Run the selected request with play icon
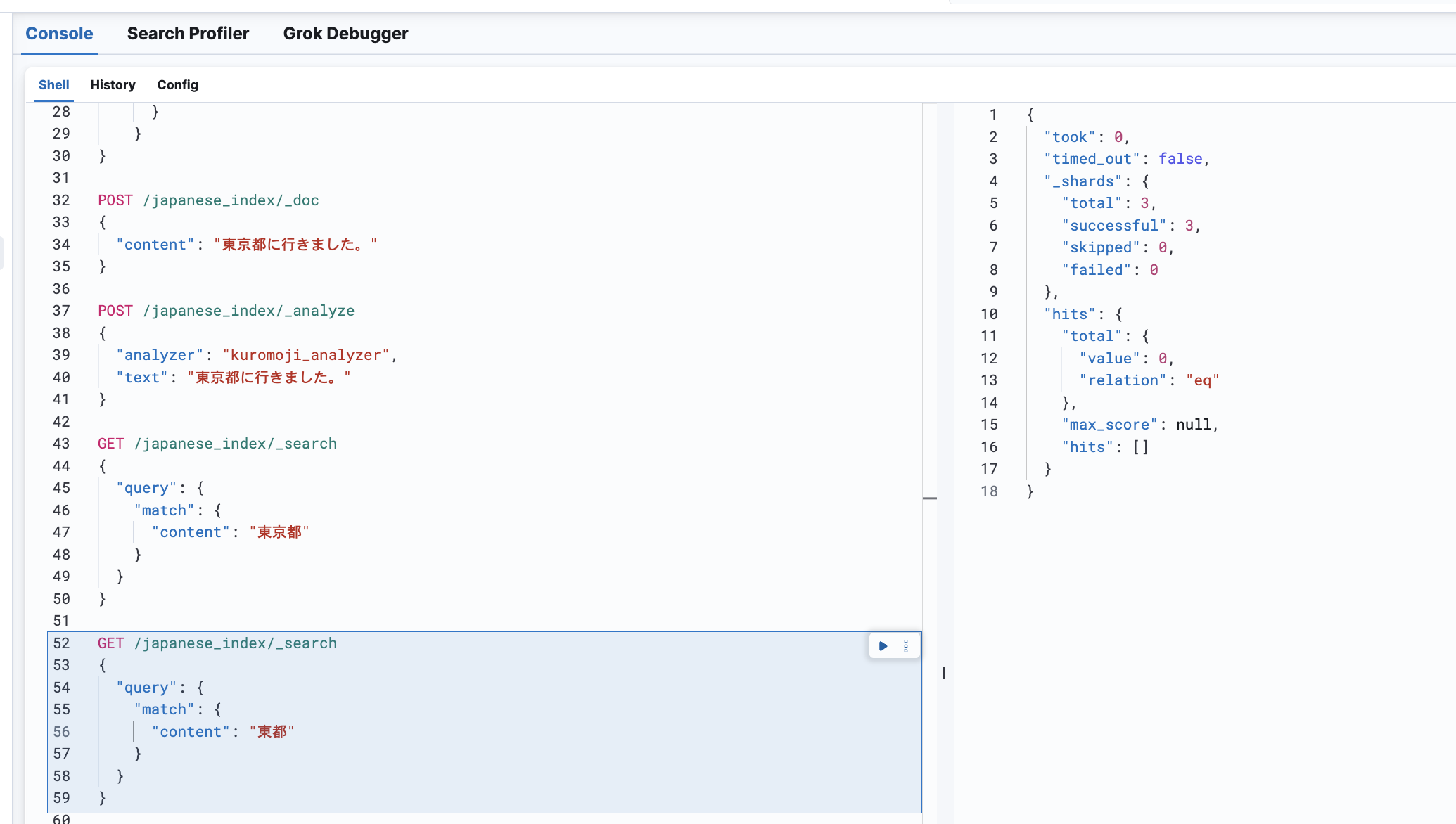This screenshot has height=824, width=1456. (883, 645)
